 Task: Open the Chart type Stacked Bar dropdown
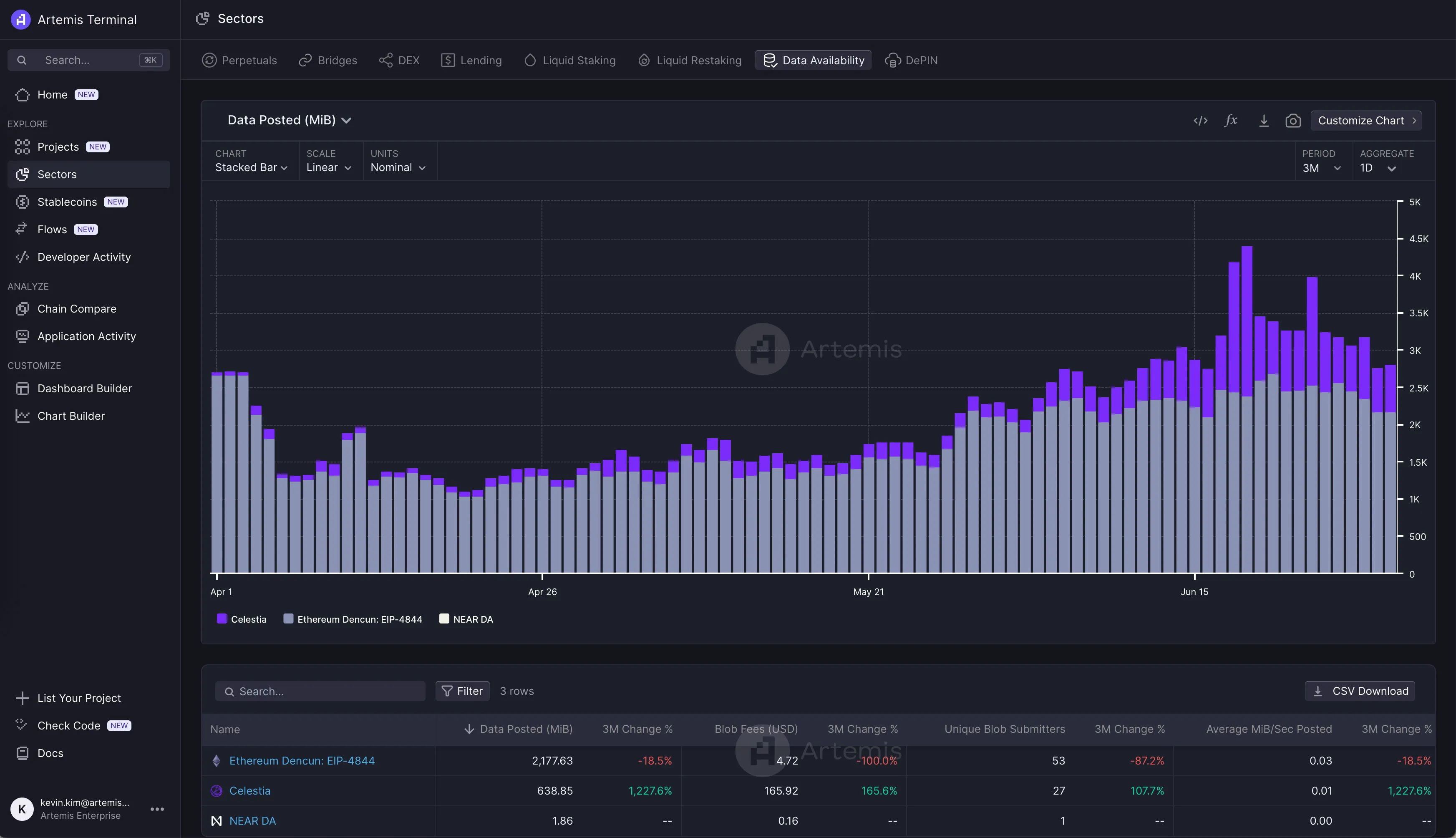[251, 167]
